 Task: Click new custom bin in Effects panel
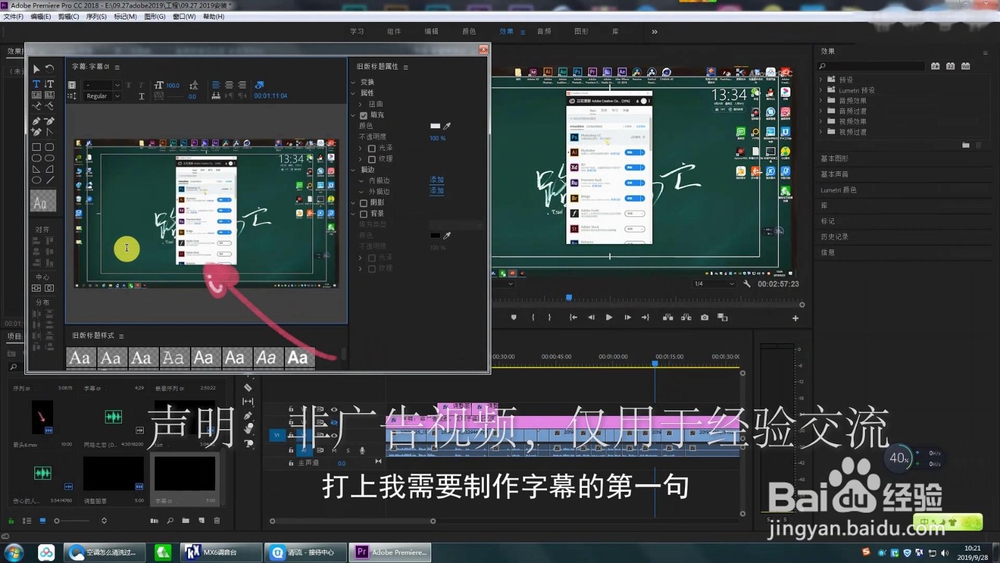pos(966,145)
